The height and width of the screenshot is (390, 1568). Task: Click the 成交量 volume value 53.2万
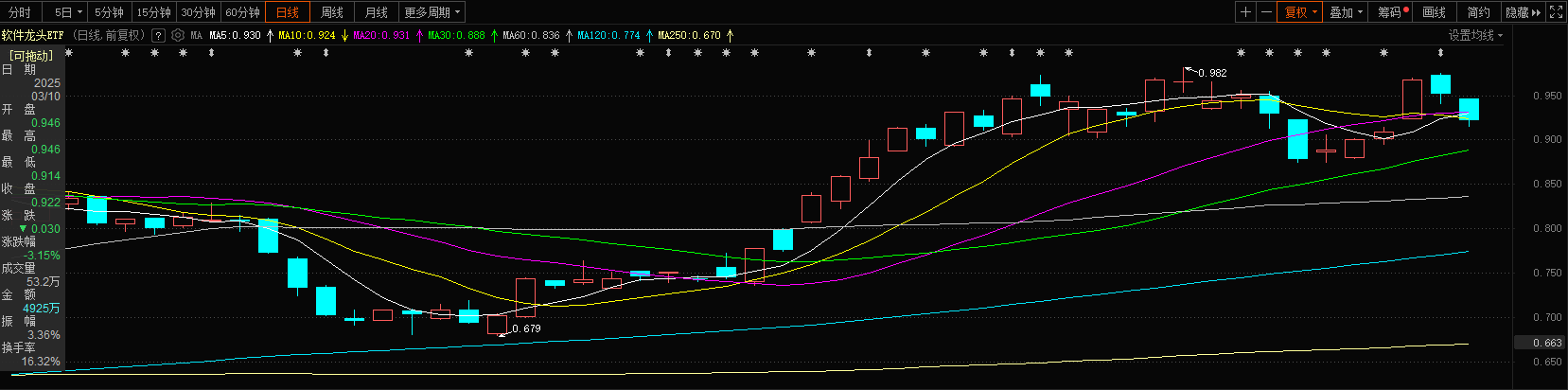[44, 282]
